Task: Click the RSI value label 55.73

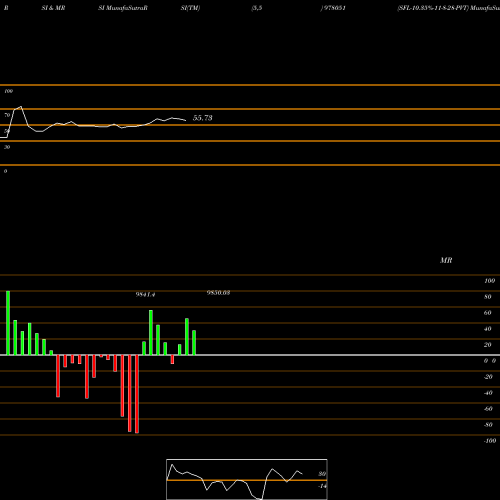Action: (x=202, y=118)
